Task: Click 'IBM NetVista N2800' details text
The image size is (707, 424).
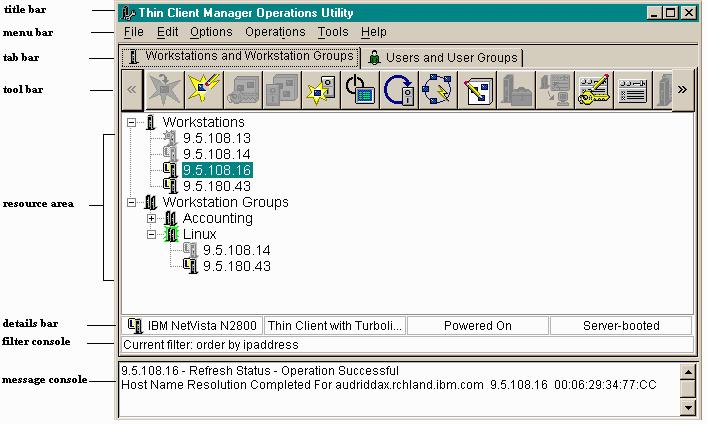Action: [x=202, y=326]
